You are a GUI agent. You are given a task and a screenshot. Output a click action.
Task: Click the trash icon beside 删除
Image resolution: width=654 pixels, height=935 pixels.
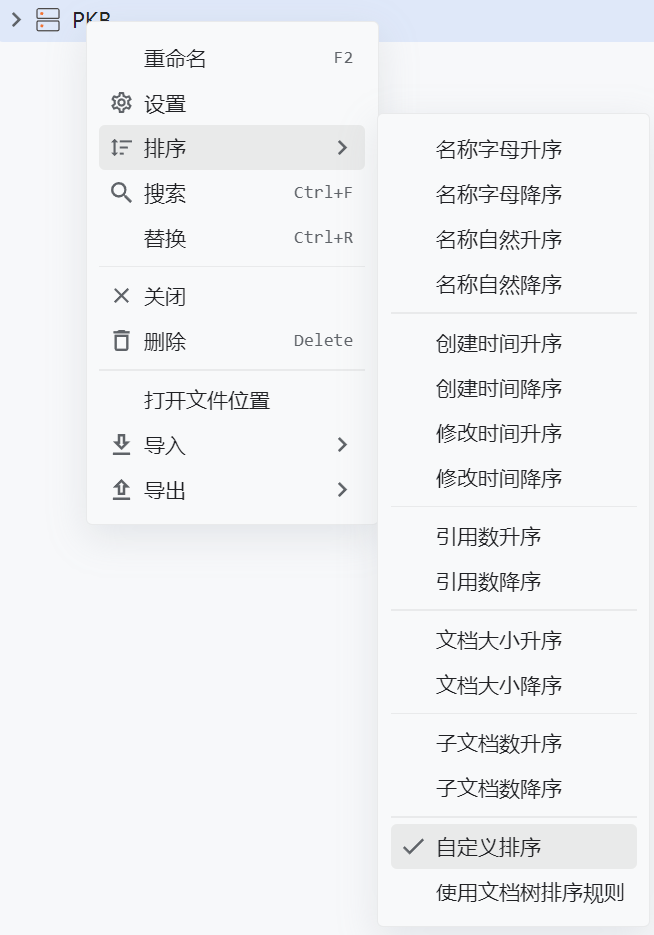pyautogui.click(x=121, y=341)
